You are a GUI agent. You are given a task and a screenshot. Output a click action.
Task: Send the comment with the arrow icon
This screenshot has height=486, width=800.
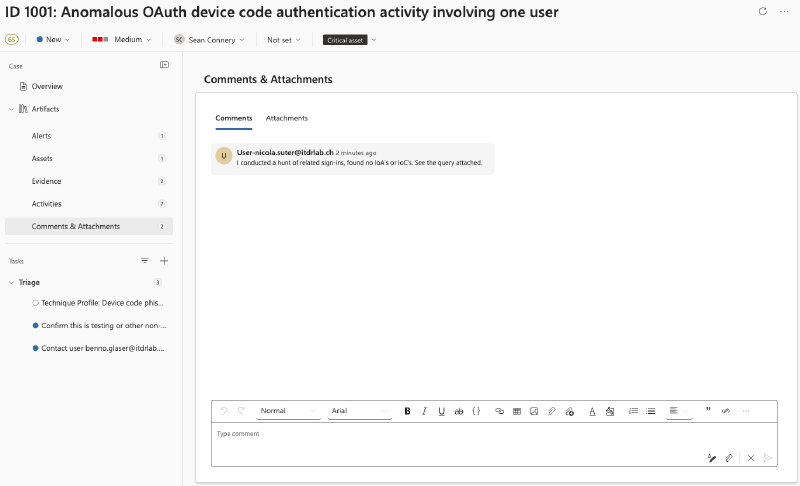pos(768,458)
